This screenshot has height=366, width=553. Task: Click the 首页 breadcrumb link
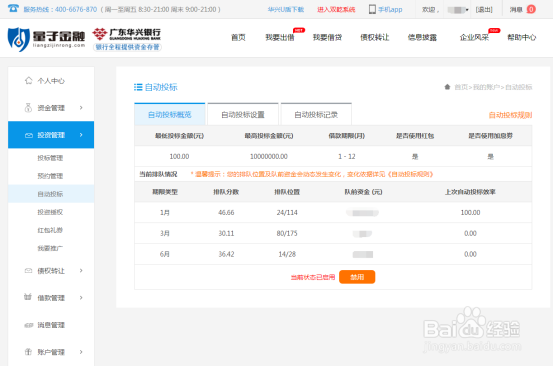[461, 87]
